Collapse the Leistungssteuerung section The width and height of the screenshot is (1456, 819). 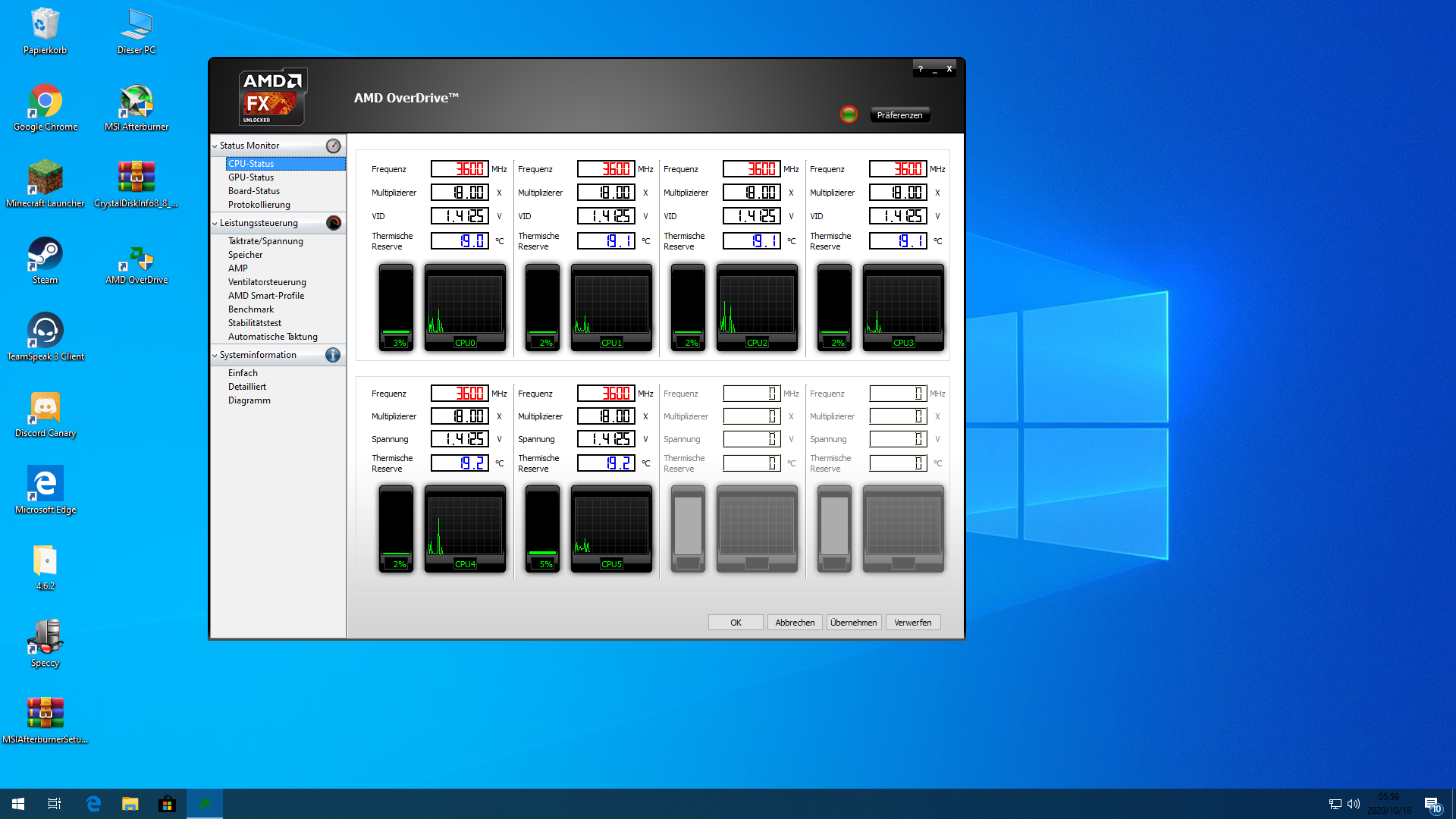pyautogui.click(x=215, y=223)
